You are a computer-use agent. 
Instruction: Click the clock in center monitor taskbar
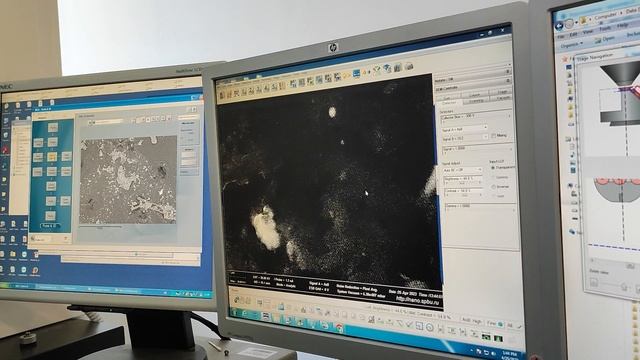(509, 356)
